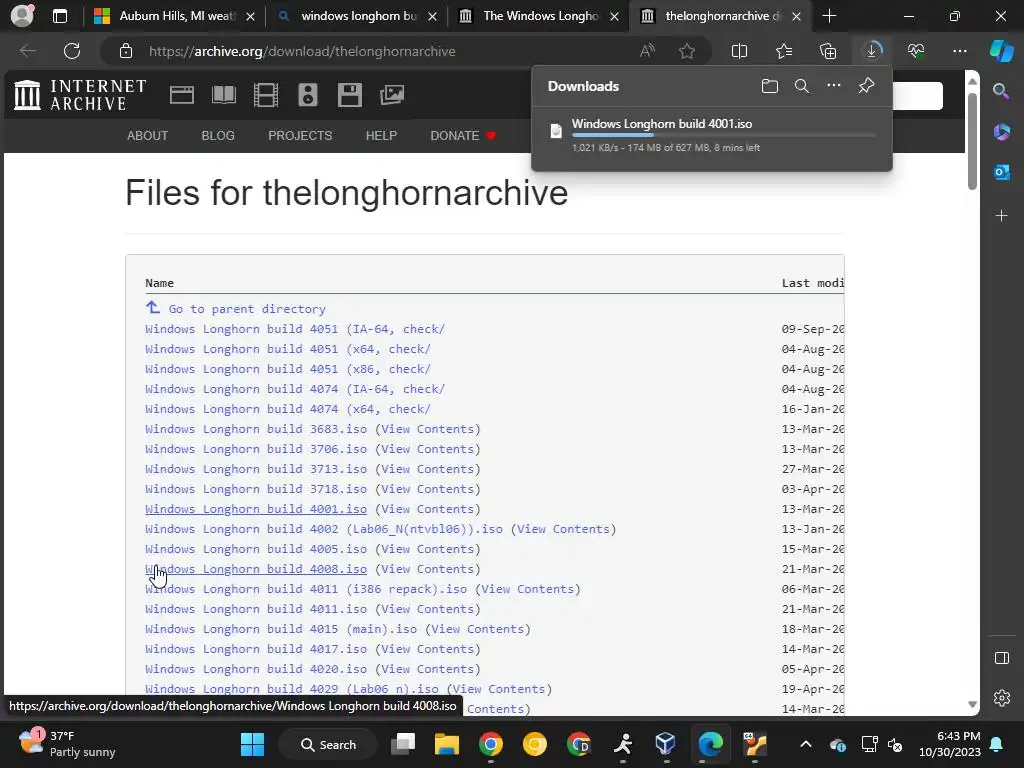Pin the Downloads panel
The width and height of the screenshot is (1024, 768).
tap(866, 86)
